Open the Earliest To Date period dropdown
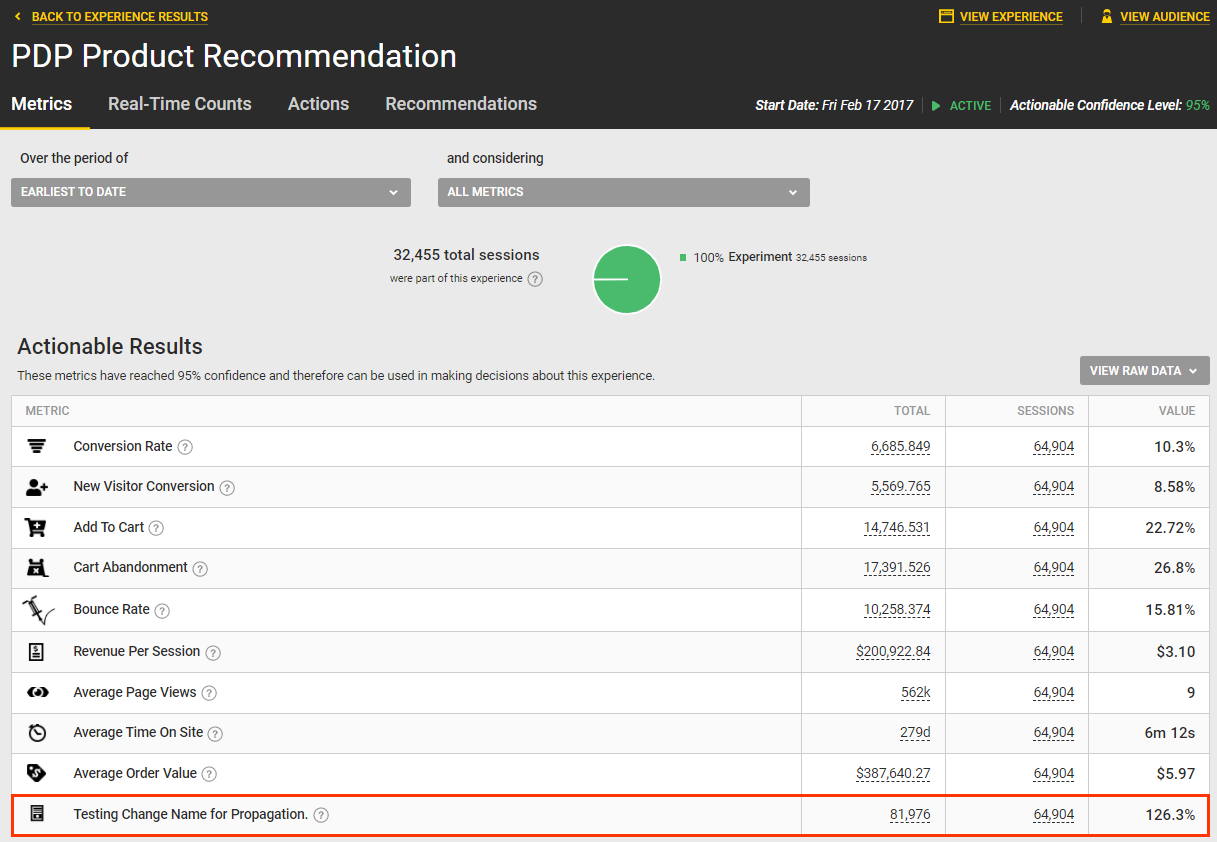 pos(211,192)
